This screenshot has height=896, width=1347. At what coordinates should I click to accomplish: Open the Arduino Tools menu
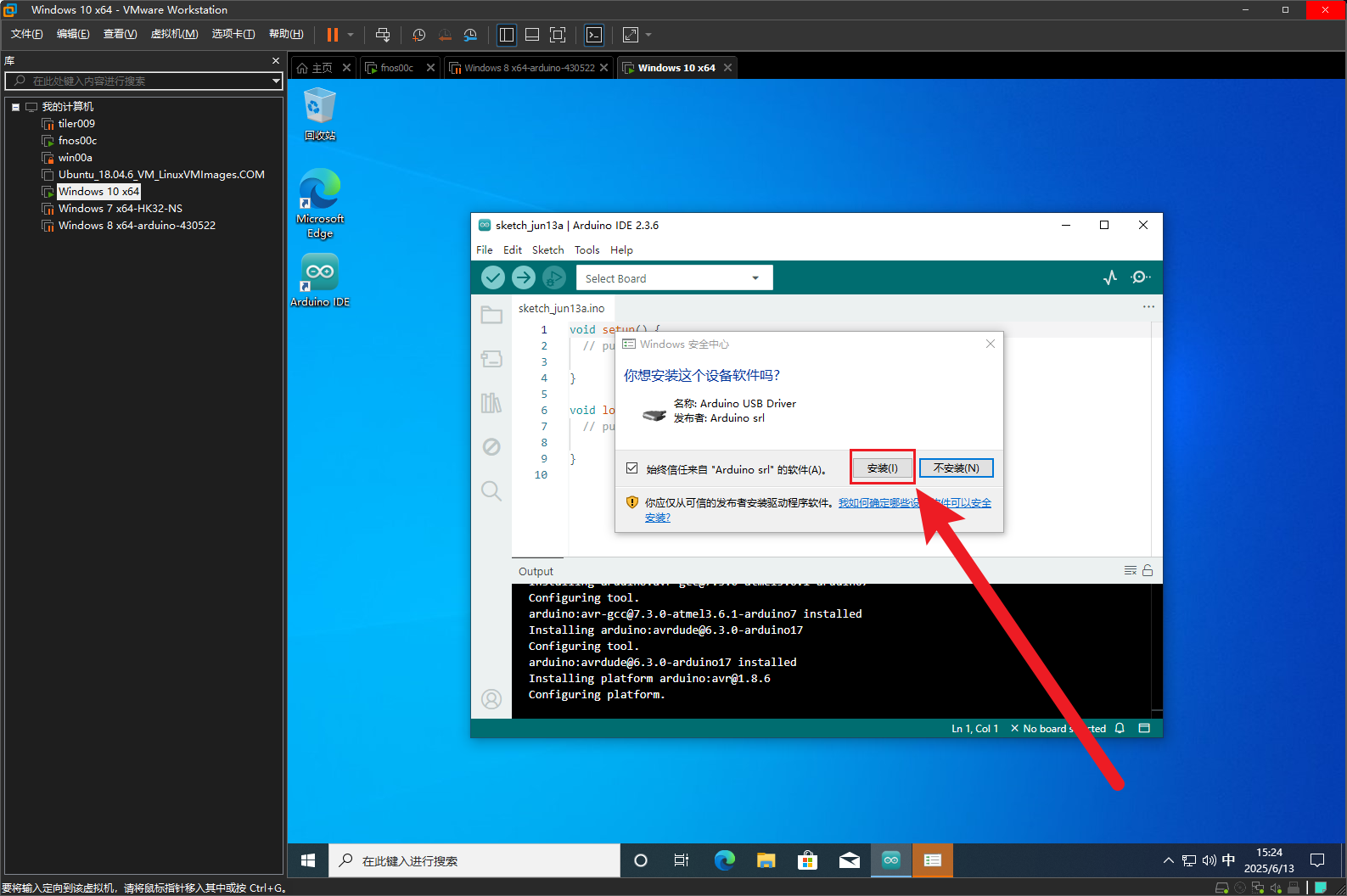(587, 250)
